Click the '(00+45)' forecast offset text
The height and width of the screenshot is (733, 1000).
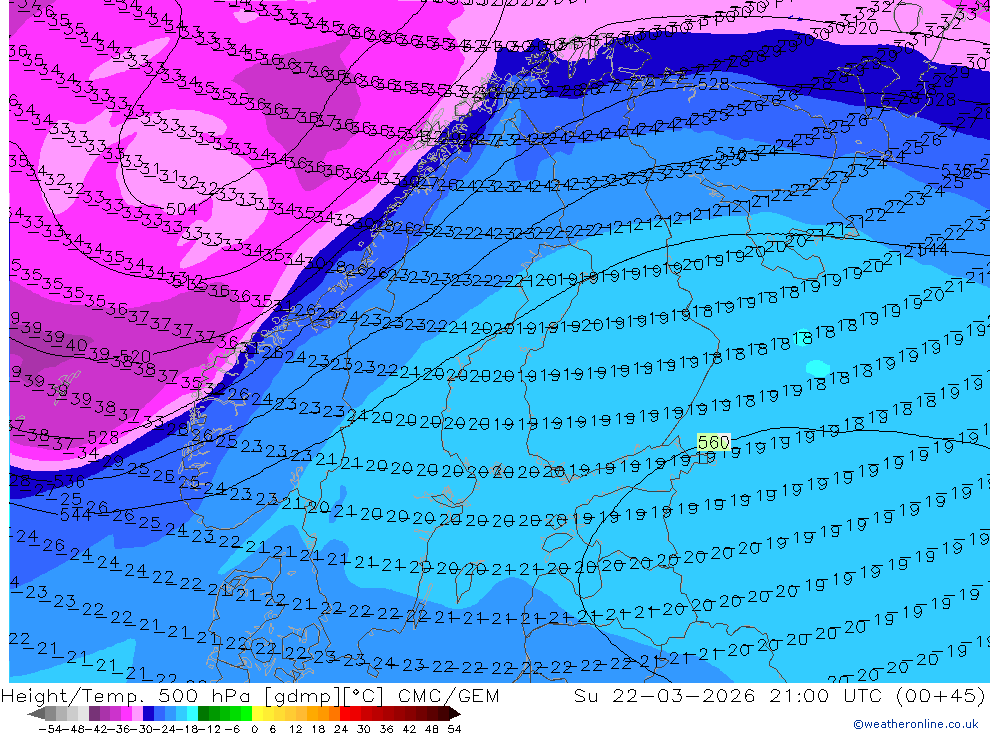(x=940, y=696)
